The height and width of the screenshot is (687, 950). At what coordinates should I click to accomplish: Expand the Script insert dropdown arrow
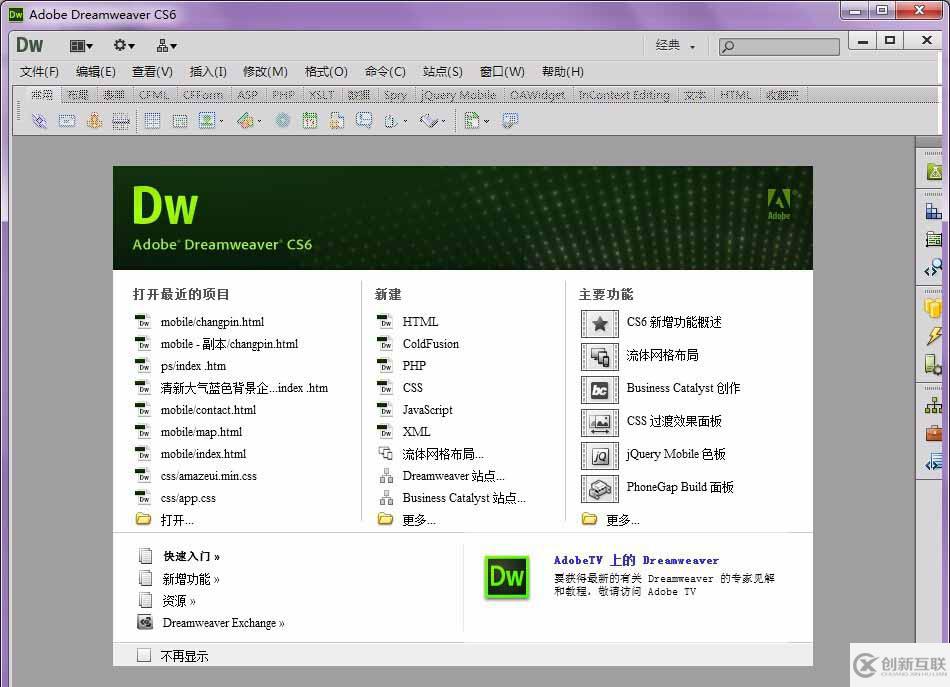[443, 122]
